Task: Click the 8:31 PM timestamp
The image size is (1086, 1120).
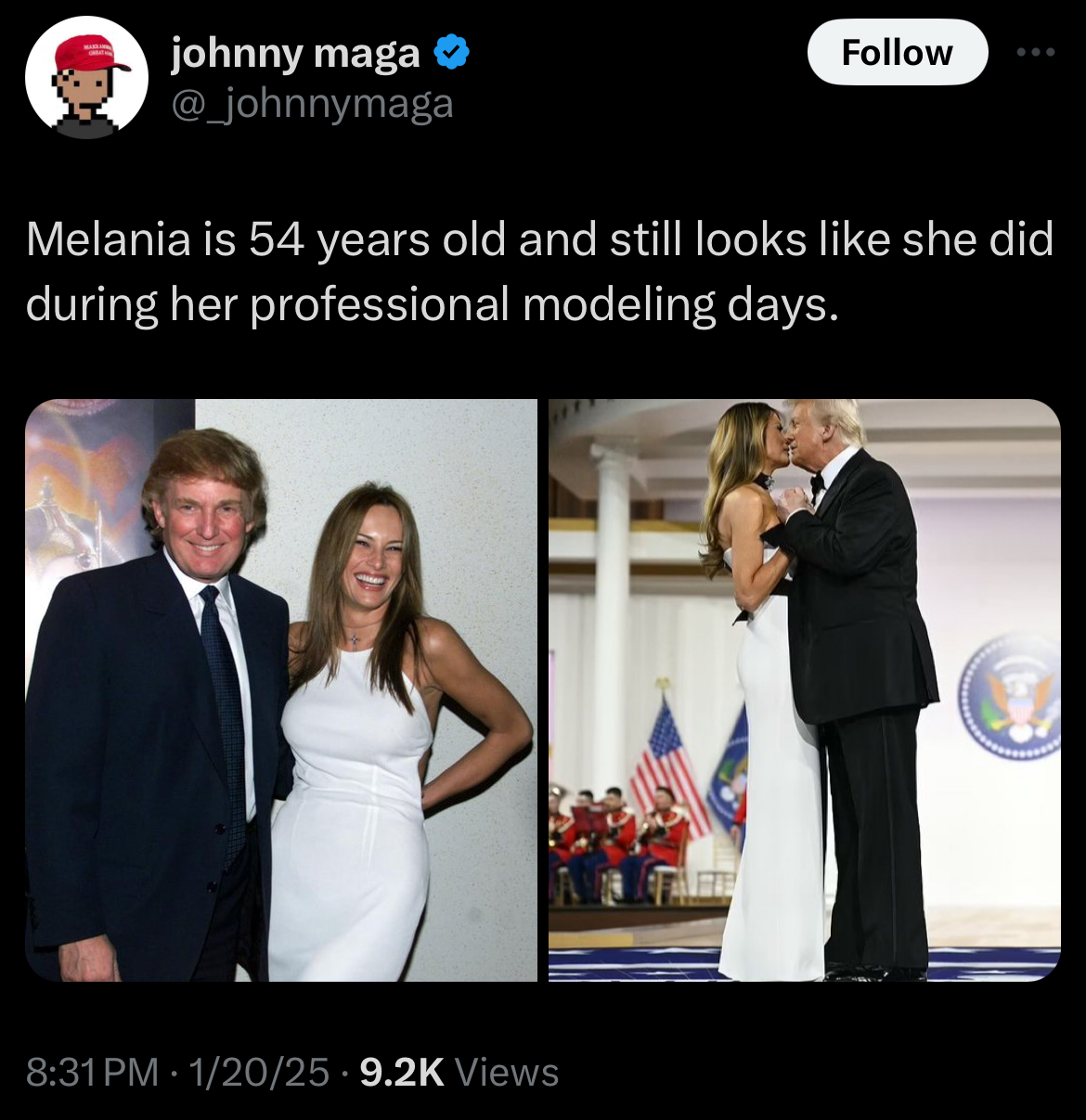Action: pyautogui.click(x=93, y=1072)
